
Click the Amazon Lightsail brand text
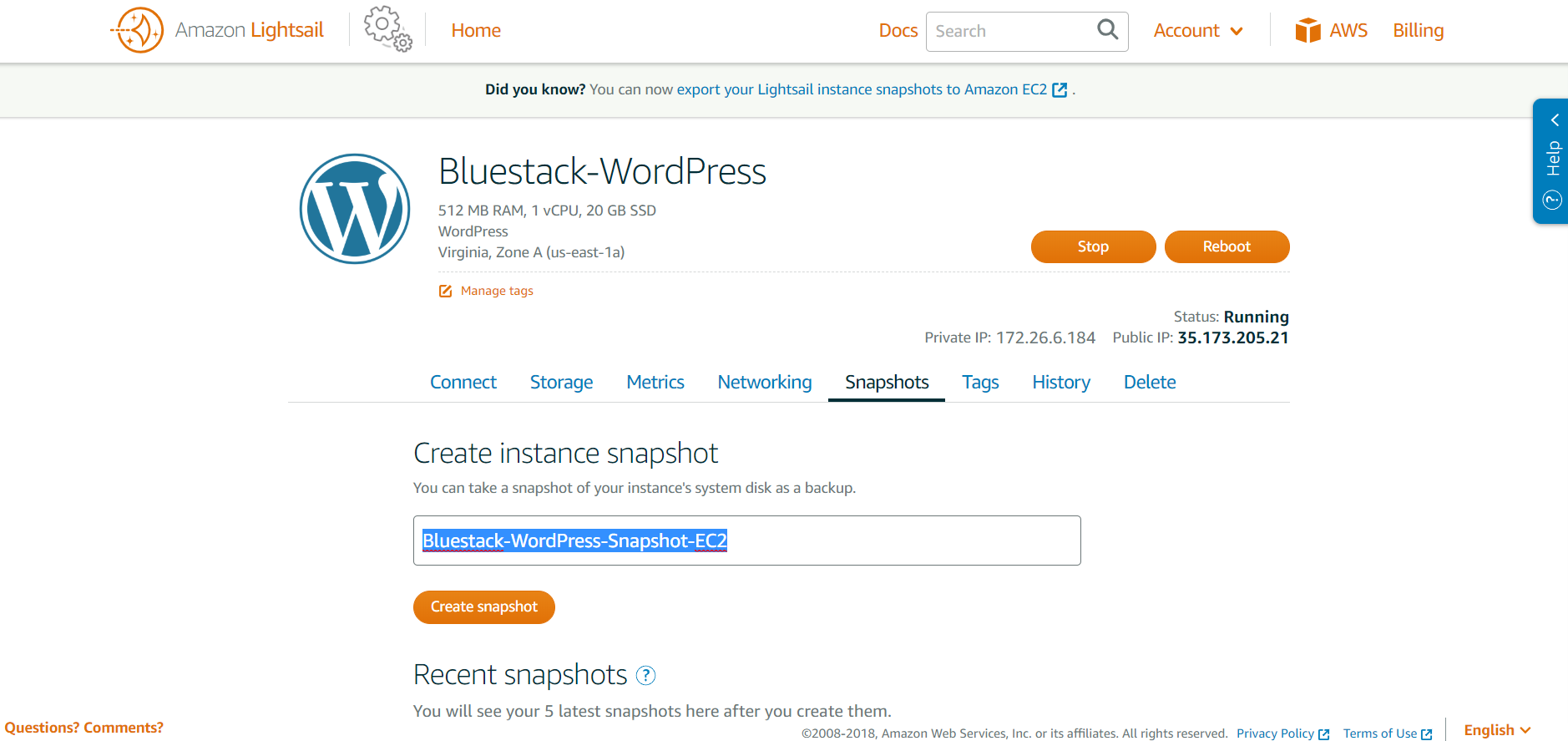point(249,30)
